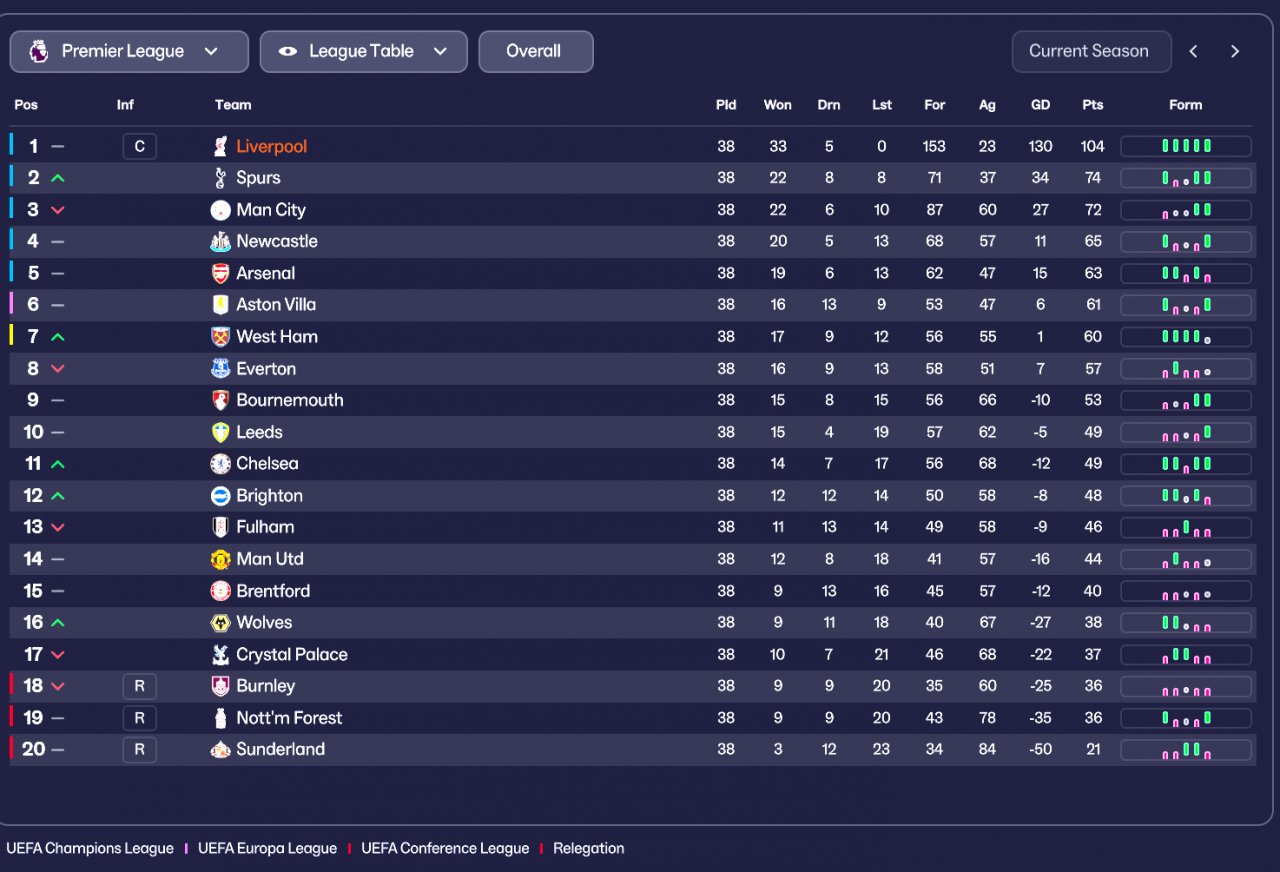This screenshot has width=1280, height=872.
Task: Sort table by GD column header
Action: (x=1040, y=105)
